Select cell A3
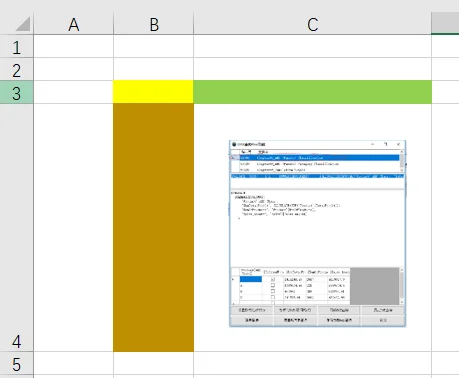Image resolution: width=459 pixels, height=378 pixels. pyautogui.click(x=73, y=92)
